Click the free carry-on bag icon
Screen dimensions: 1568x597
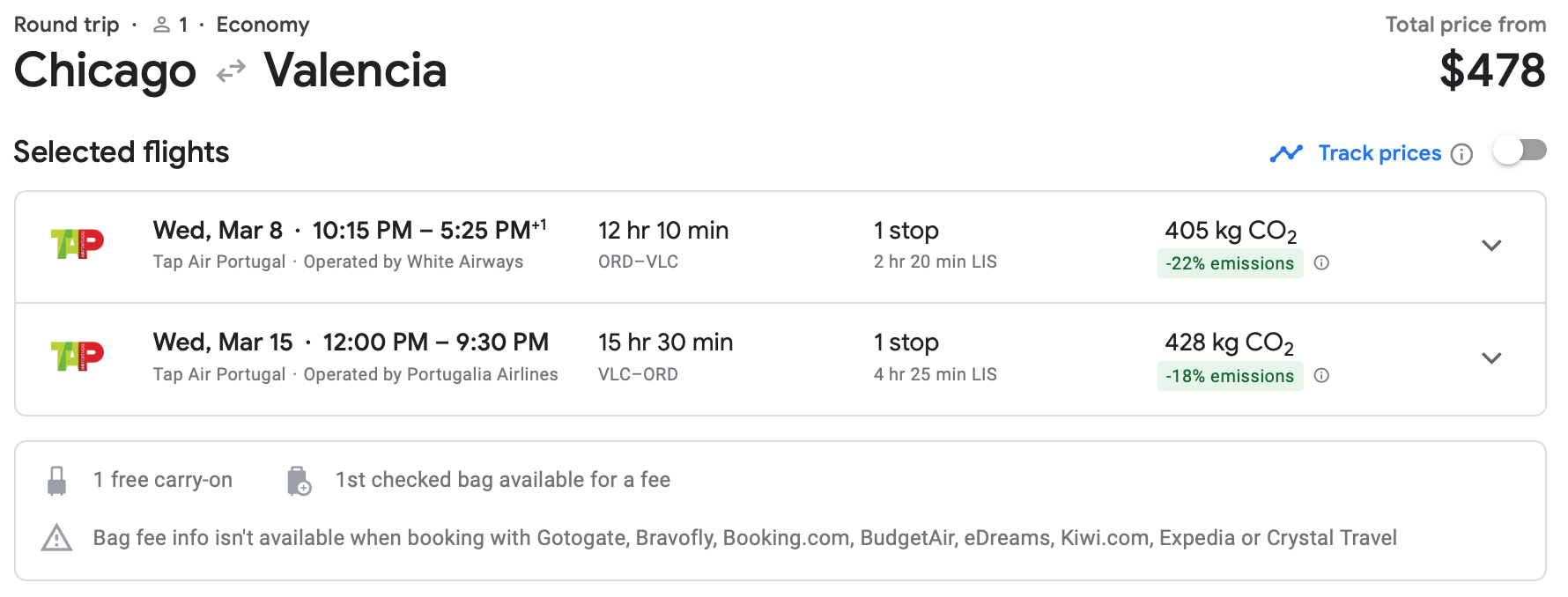coord(57,481)
